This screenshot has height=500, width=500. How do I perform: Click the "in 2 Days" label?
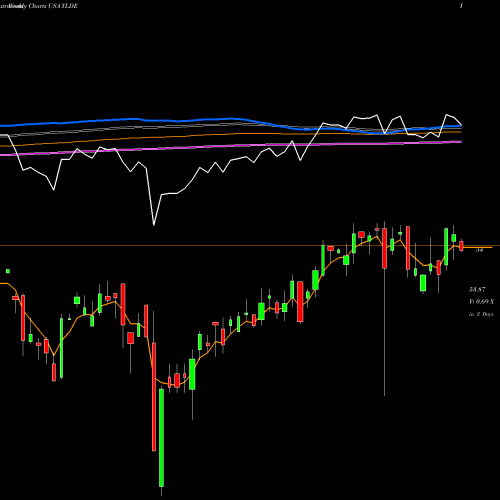(481, 314)
